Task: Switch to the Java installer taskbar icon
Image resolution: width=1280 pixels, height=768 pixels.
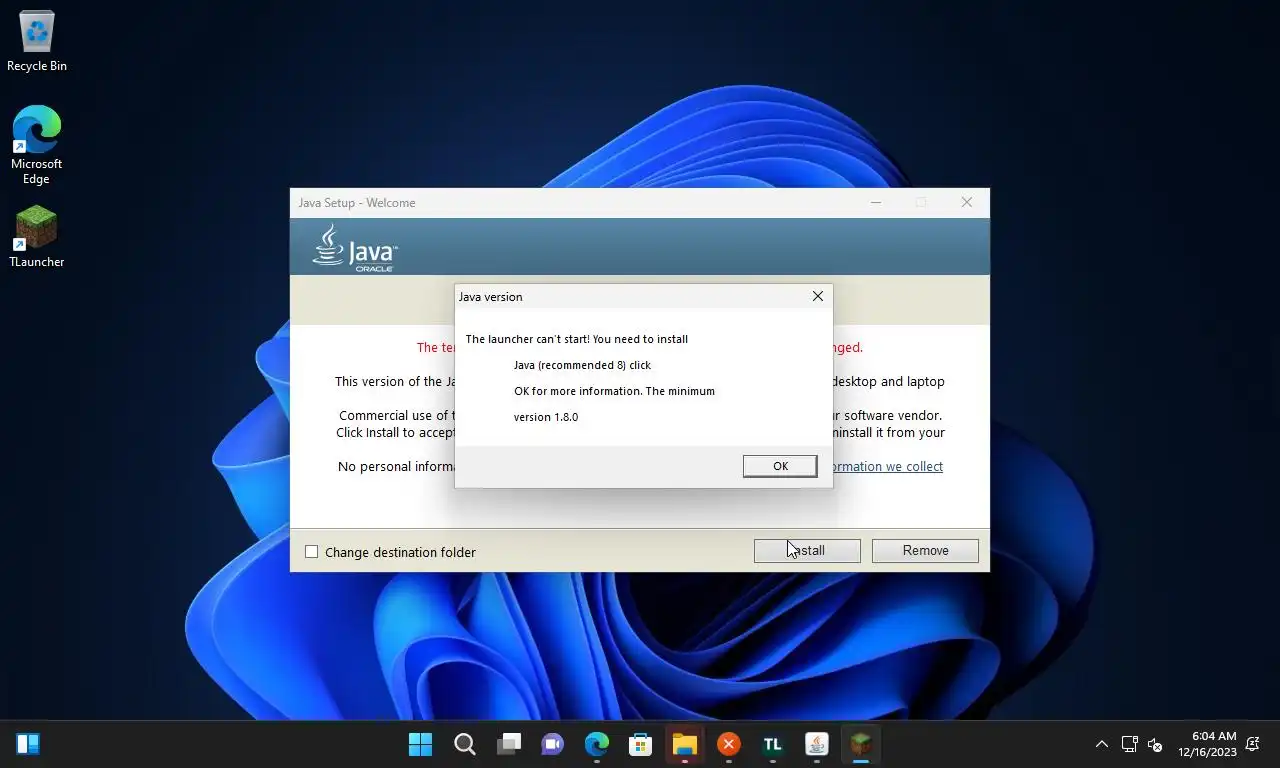Action: (x=817, y=744)
